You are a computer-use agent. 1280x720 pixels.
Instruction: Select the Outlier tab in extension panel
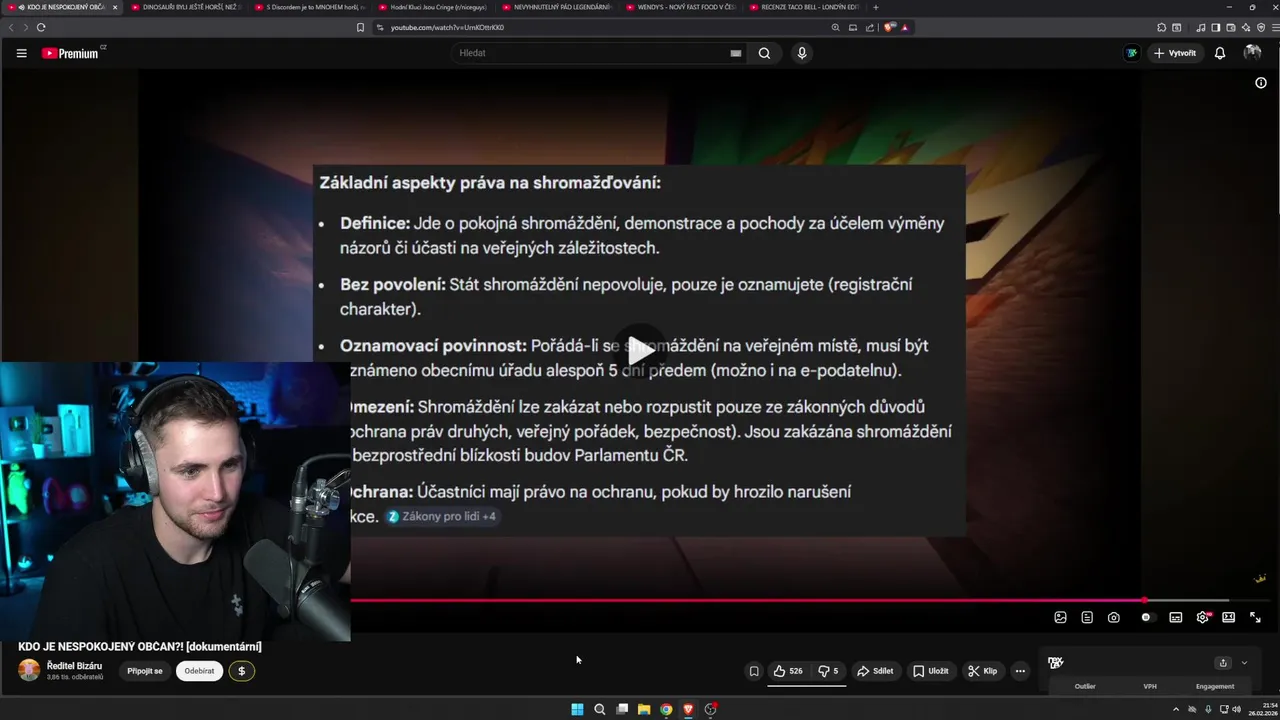[1085, 686]
